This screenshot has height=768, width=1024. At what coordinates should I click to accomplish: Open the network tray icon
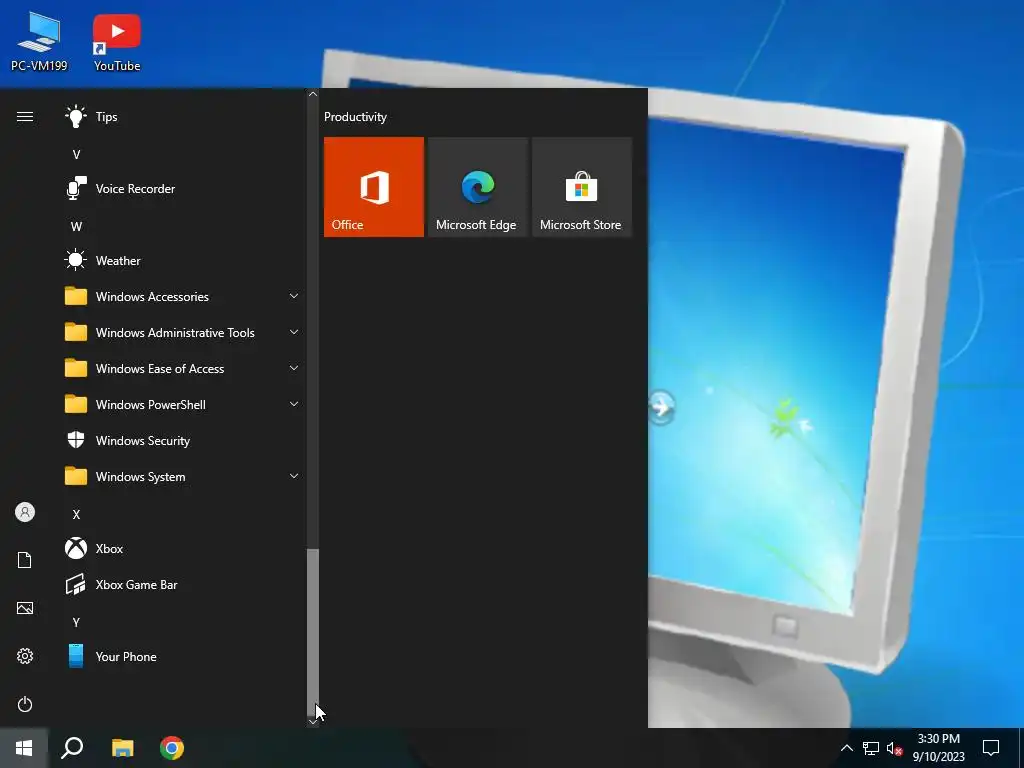pyautogui.click(x=871, y=748)
